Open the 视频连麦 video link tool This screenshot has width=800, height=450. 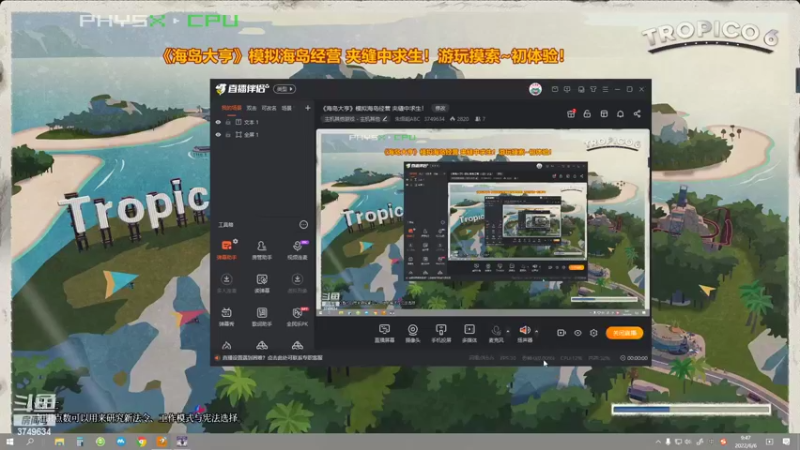point(297,250)
